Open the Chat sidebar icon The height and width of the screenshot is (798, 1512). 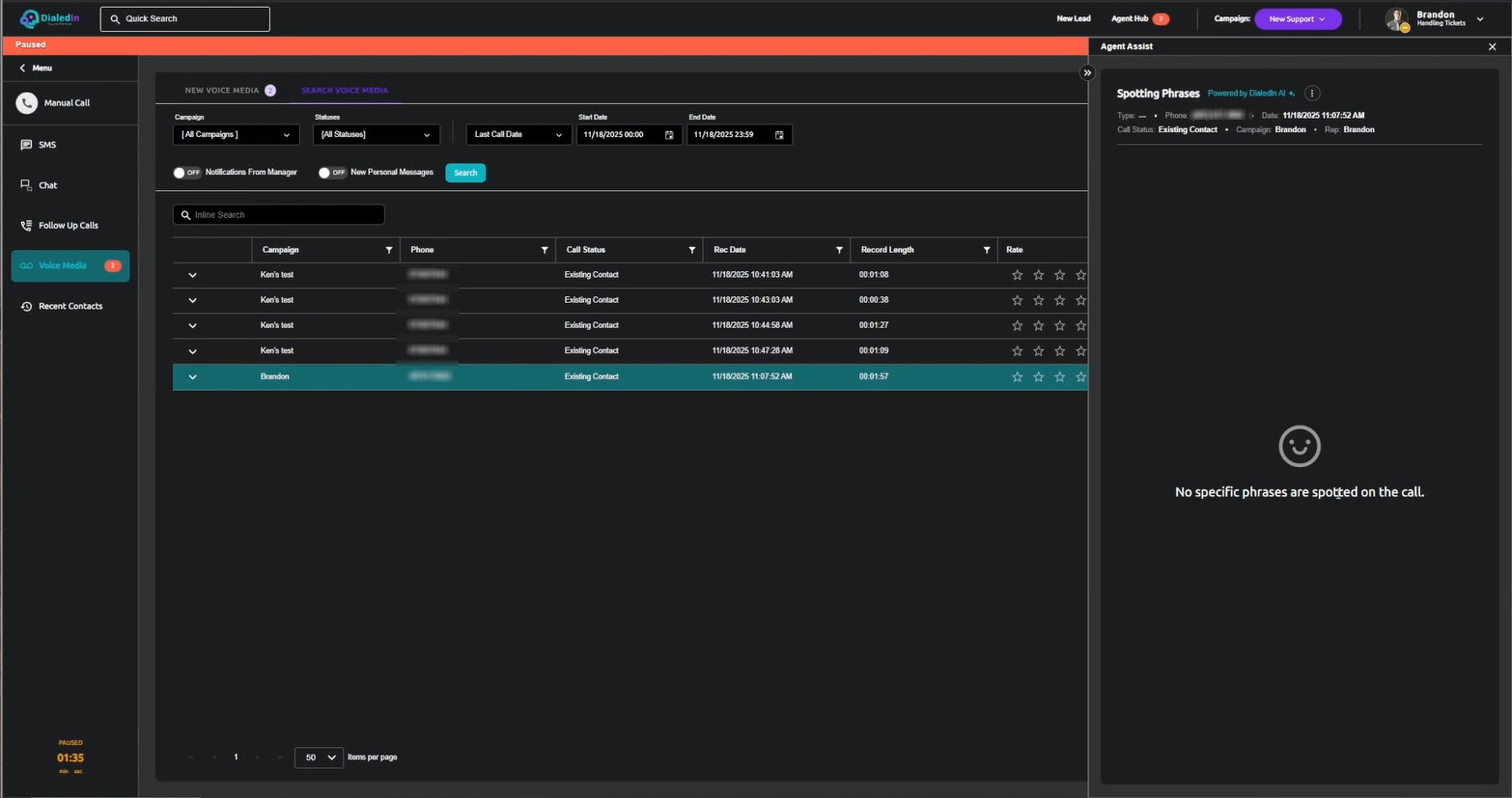[26, 185]
